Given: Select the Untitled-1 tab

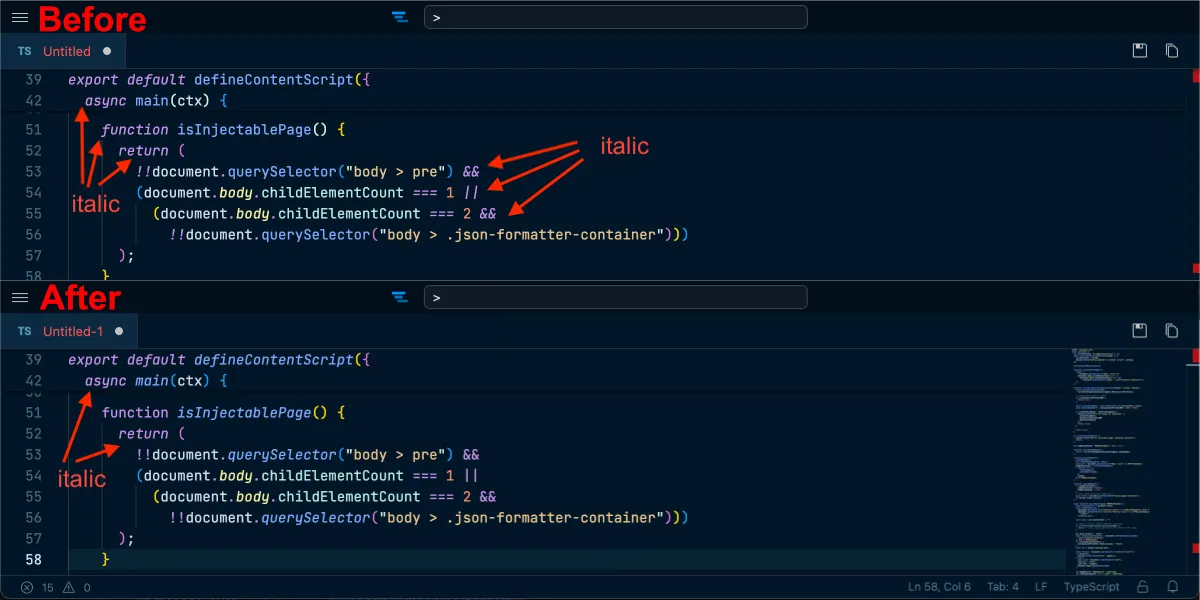Looking at the screenshot, I should coord(72,331).
